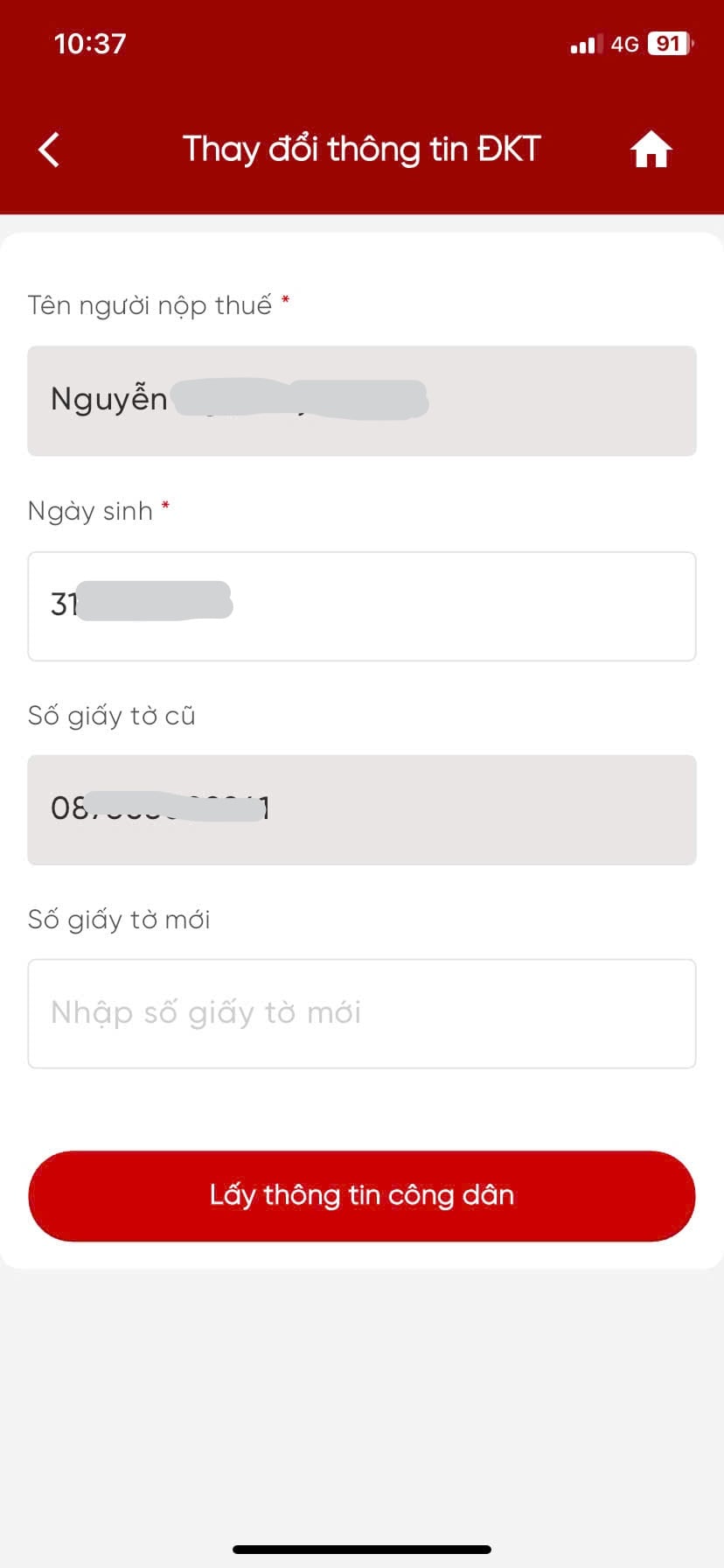Tap the cellular signal bars icon
The image size is (724, 1568).
point(587,44)
